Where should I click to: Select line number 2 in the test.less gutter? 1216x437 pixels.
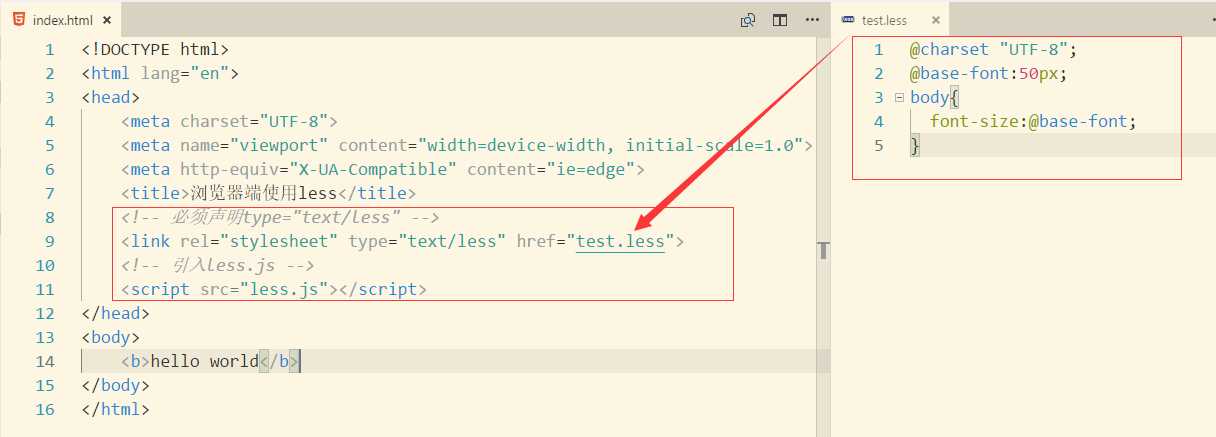click(879, 73)
